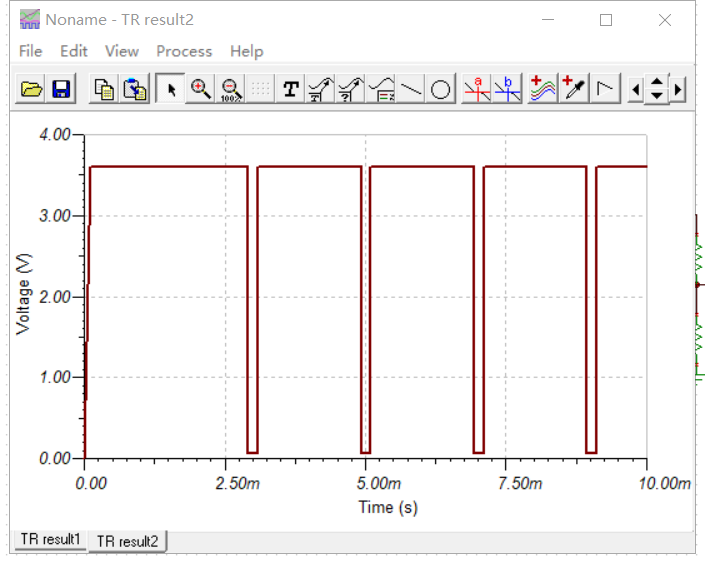The width and height of the screenshot is (705, 563).
Task: Open the legend tool icon
Action: click(381, 89)
